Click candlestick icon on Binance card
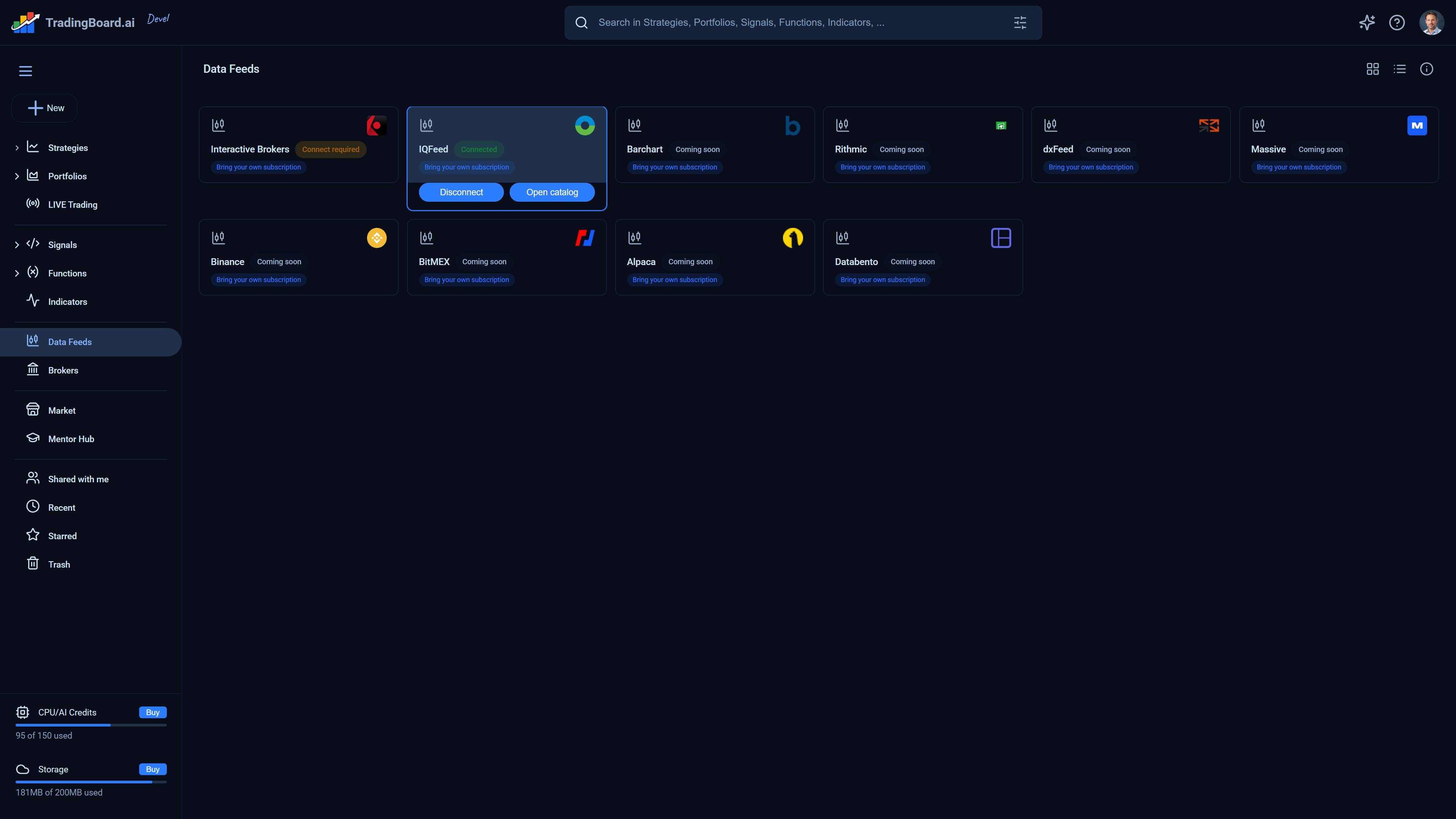The height and width of the screenshot is (819, 1456). tap(218, 237)
